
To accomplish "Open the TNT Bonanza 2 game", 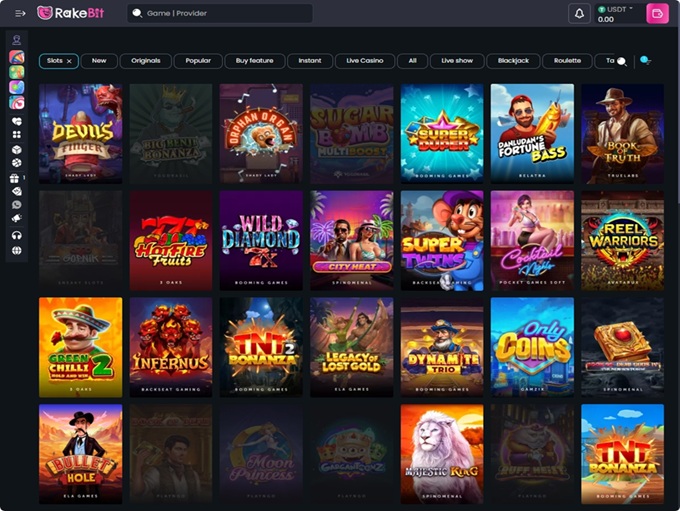I will tap(261, 347).
